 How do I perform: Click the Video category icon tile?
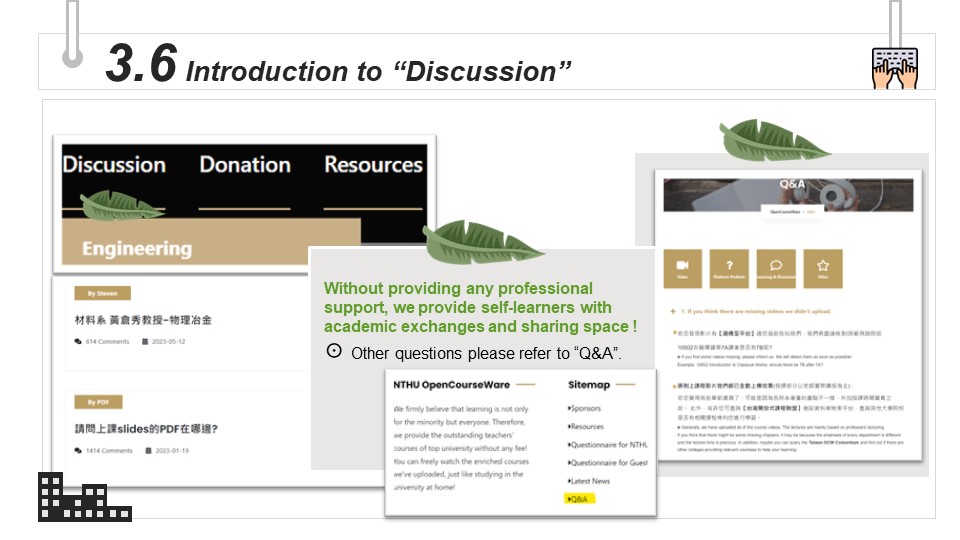coord(682,268)
